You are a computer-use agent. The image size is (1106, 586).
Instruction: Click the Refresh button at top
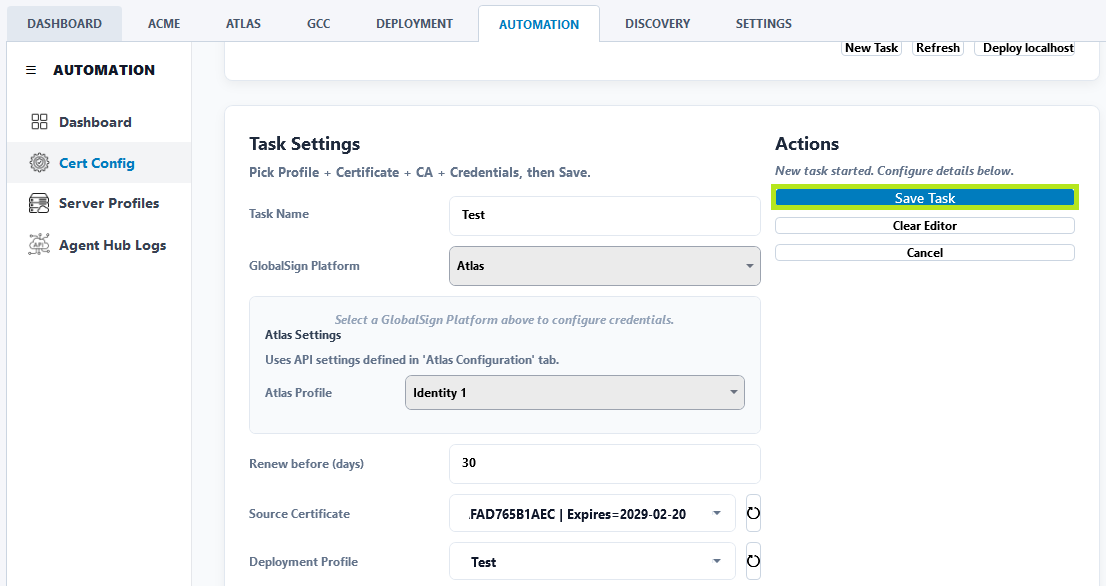click(937, 48)
